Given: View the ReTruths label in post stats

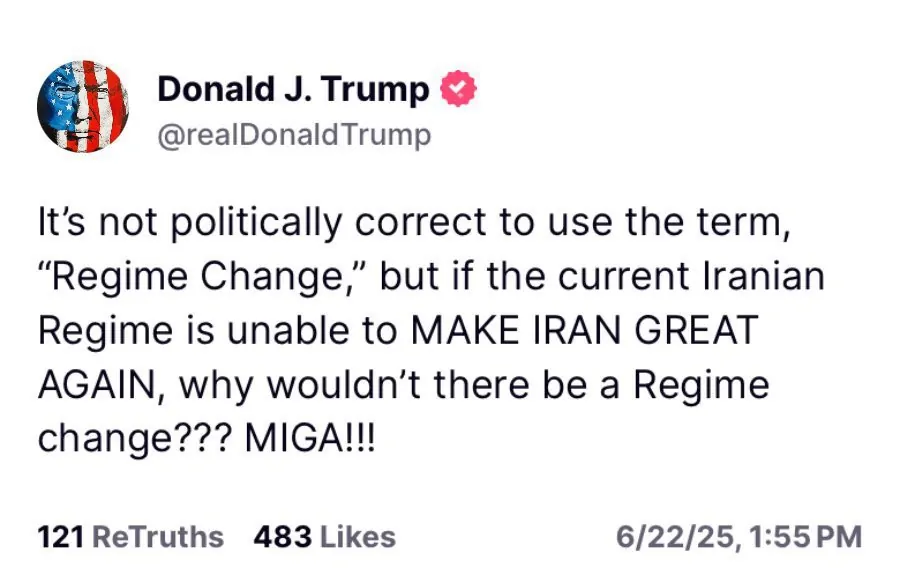Looking at the screenshot, I should [x=157, y=537].
